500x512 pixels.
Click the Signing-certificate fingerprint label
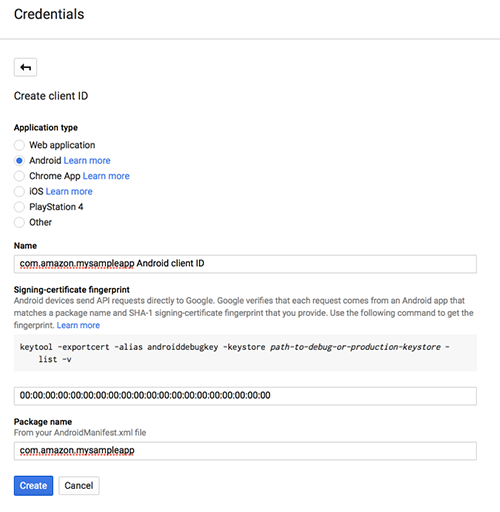(x=72, y=290)
